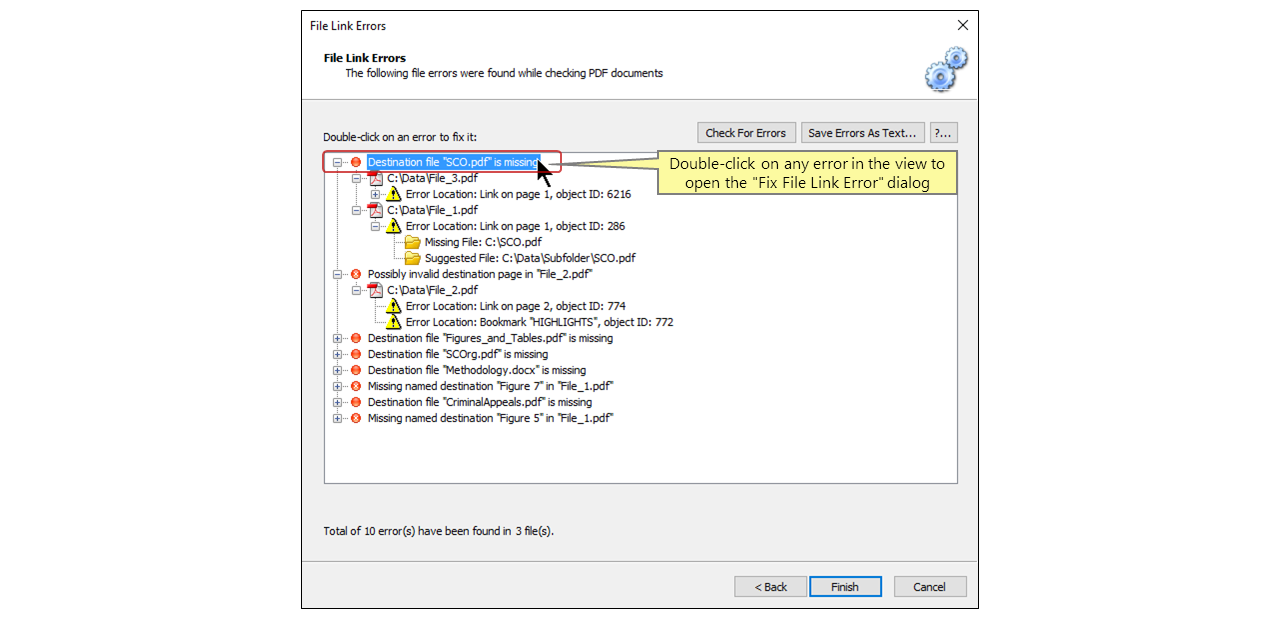Screen dimensions: 1280x619
Task: Click the PDF icon next to C:\Data\File_3.pdf
Action: [x=376, y=178]
